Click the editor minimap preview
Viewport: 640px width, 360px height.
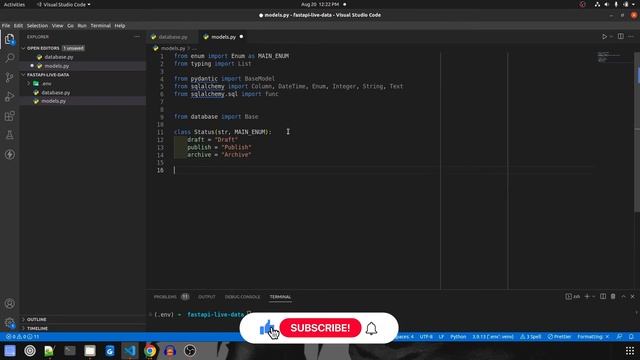[x=609, y=57]
